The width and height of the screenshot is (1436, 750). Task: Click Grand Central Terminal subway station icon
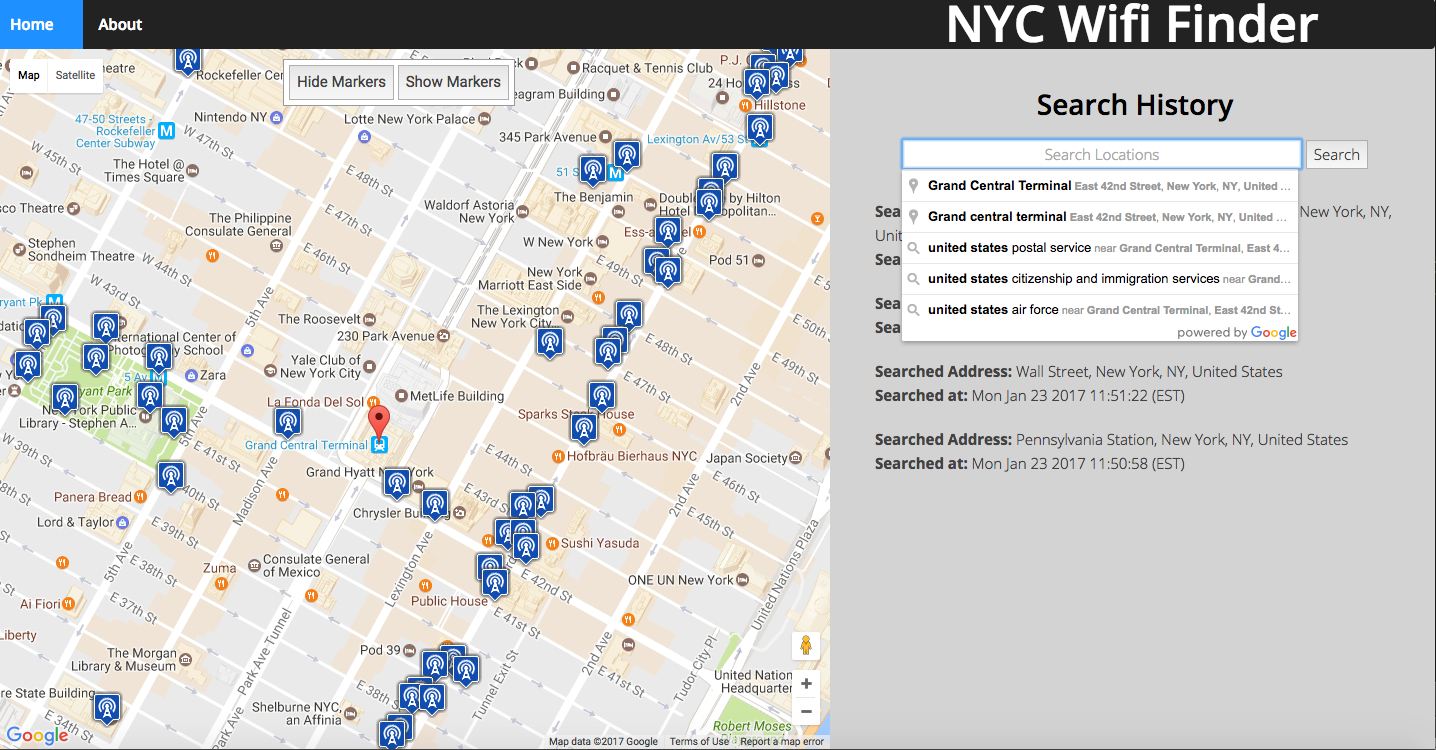coord(379,445)
